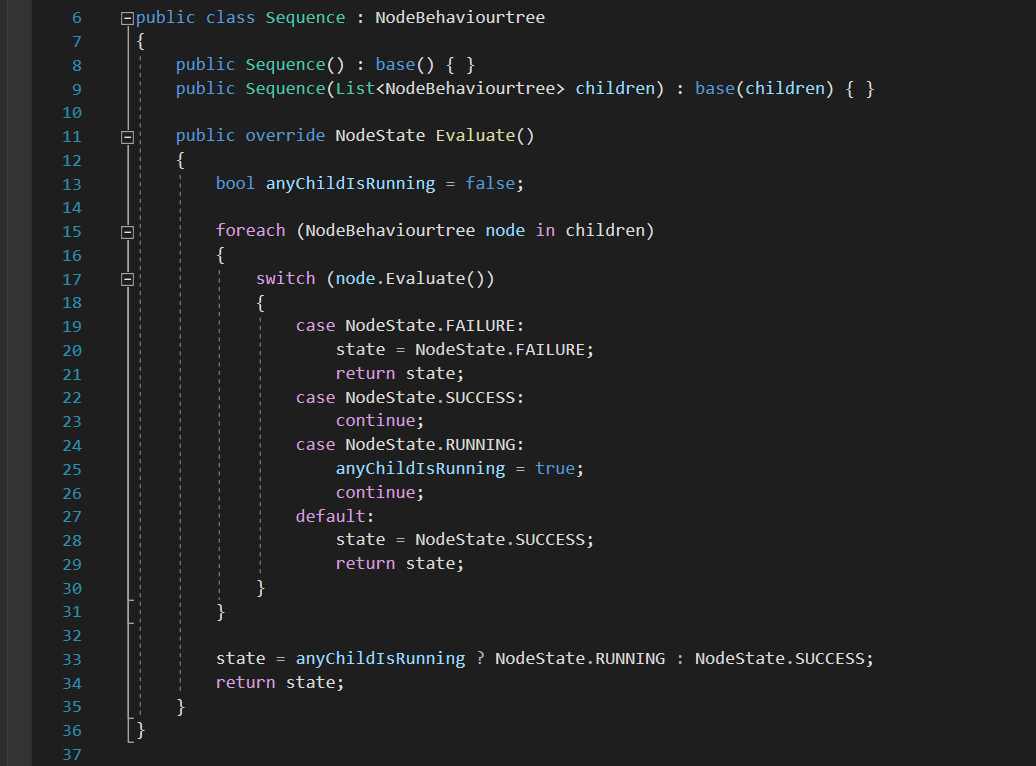Image resolution: width=1036 pixels, height=766 pixels.
Task: Collapse the switch statement block
Action: pyautogui.click(x=127, y=279)
